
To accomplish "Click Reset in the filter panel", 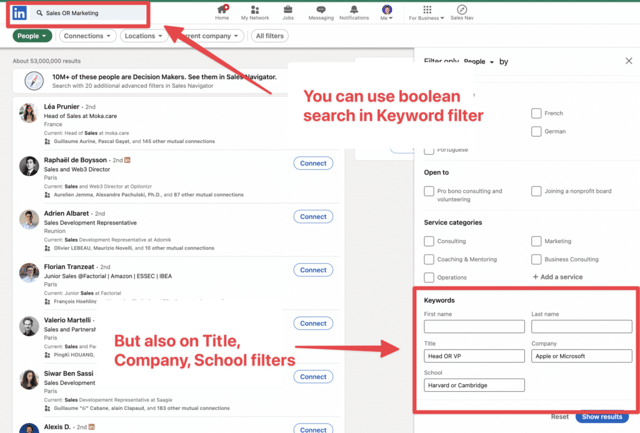I will click(560, 417).
